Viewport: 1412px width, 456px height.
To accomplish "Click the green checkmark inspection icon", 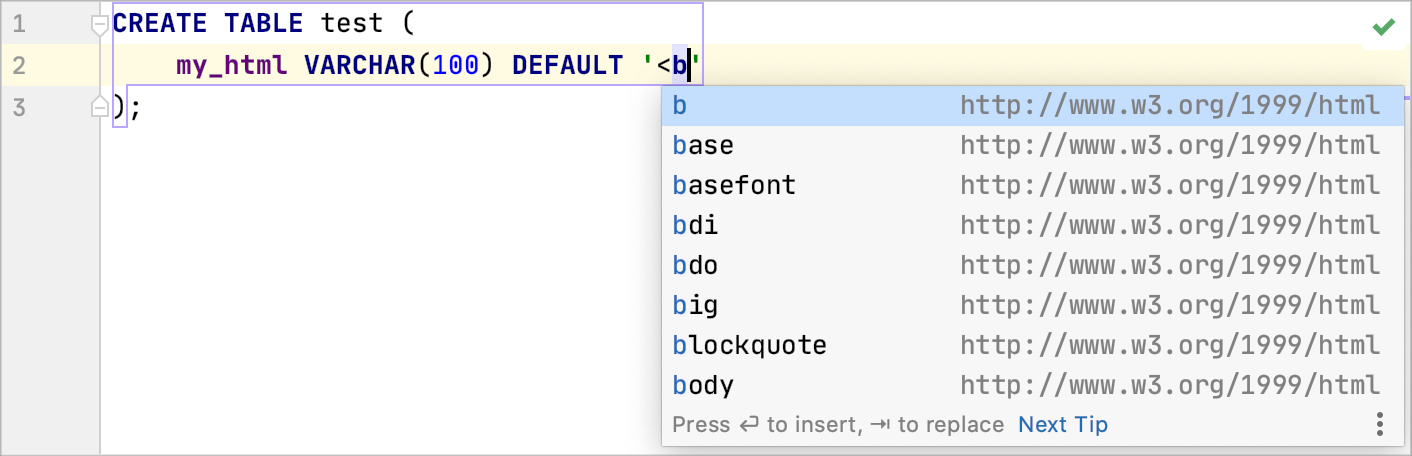I will (x=1384, y=27).
